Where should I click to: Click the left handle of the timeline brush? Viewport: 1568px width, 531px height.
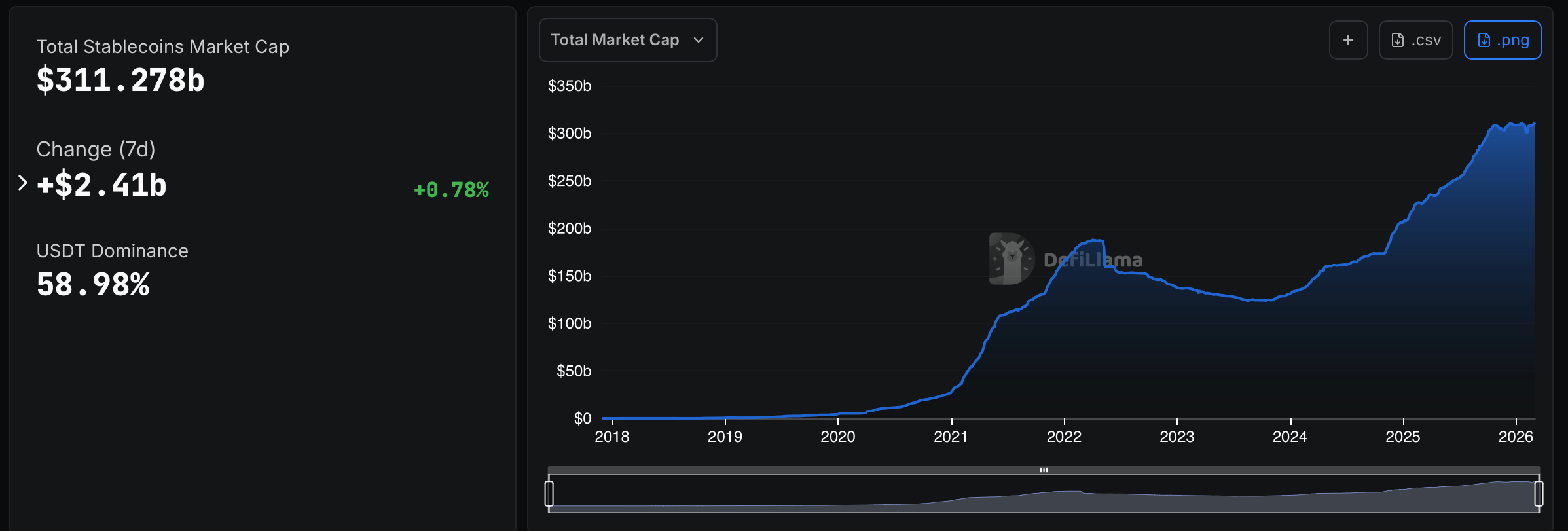click(550, 495)
